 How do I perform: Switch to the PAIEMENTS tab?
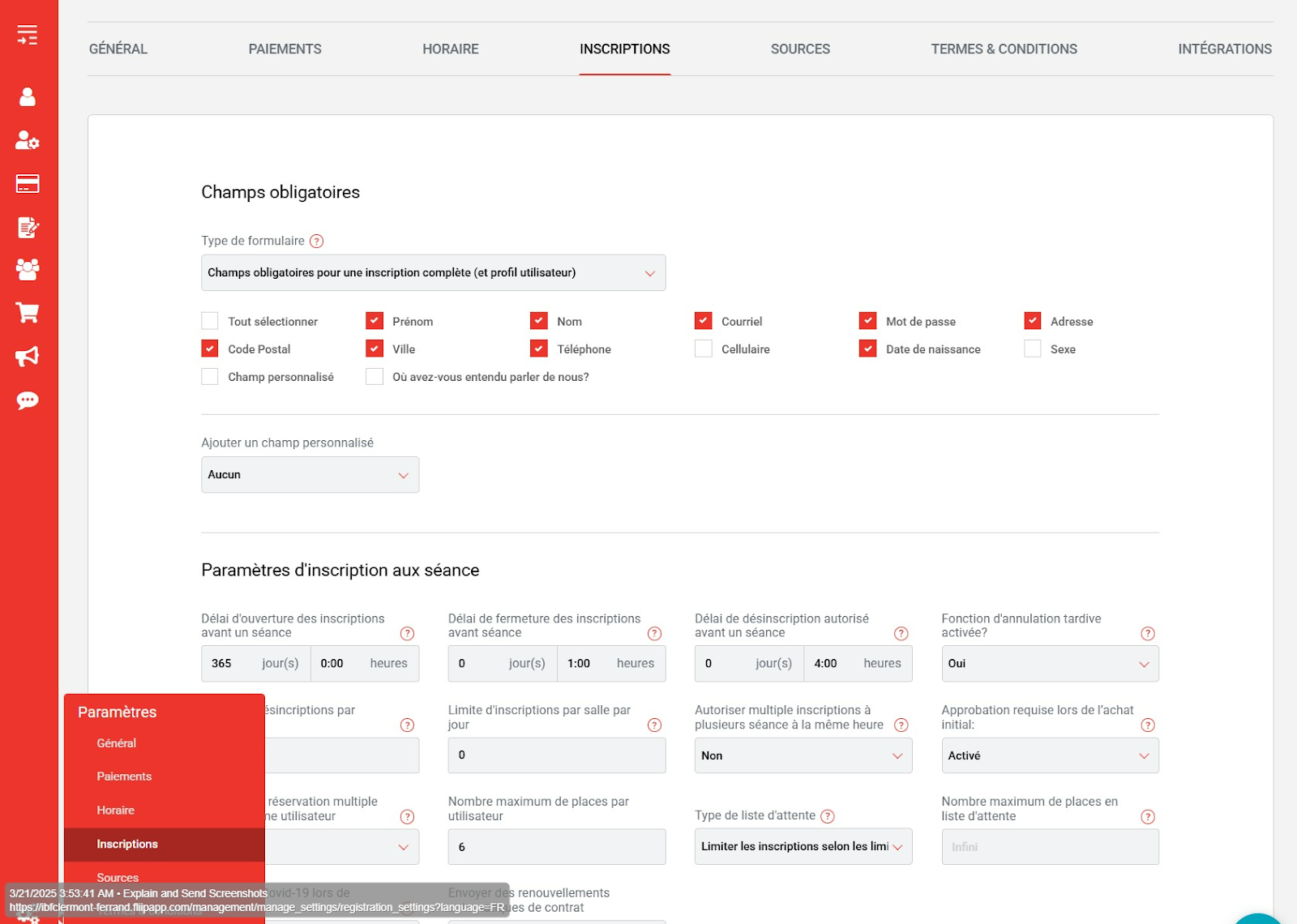(x=285, y=49)
